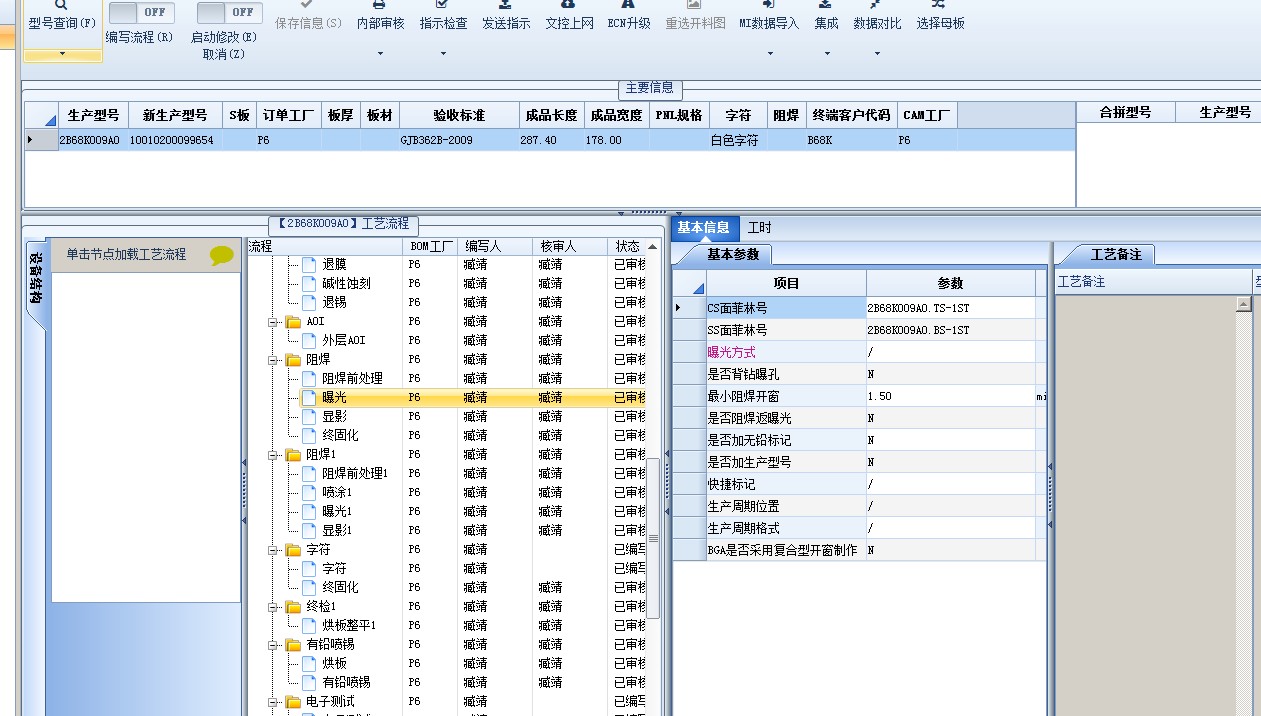
Task: Select the 基本参数 tab
Action: pos(733,255)
